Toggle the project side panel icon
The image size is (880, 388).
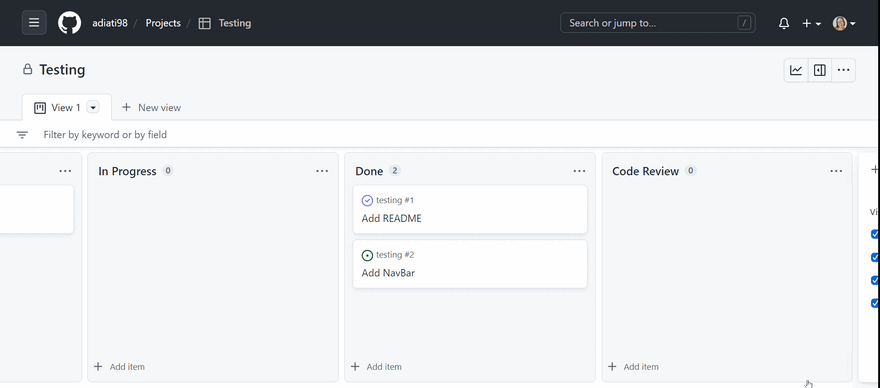820,70
